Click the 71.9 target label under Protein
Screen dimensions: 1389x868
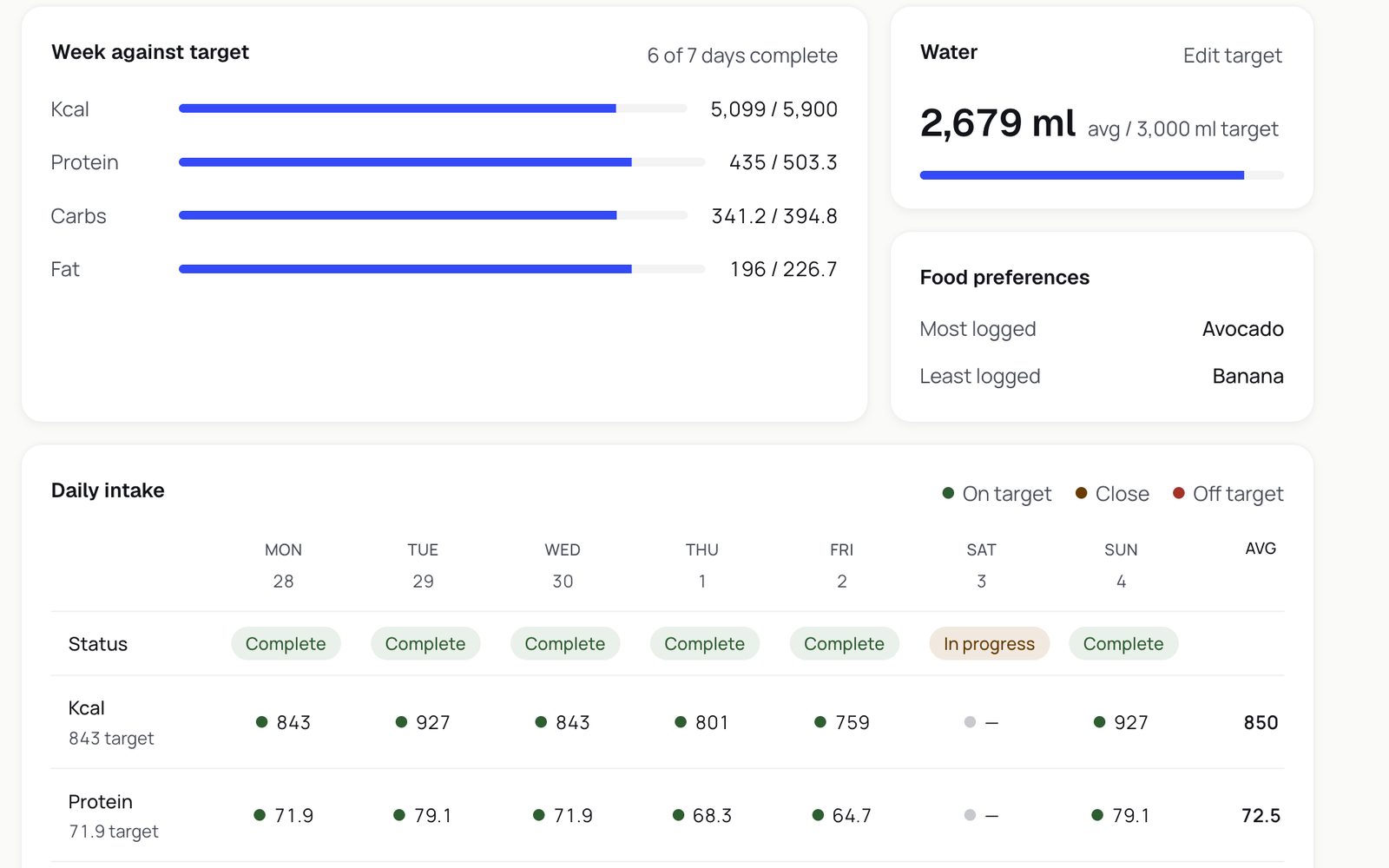click(x=114, y=832)
